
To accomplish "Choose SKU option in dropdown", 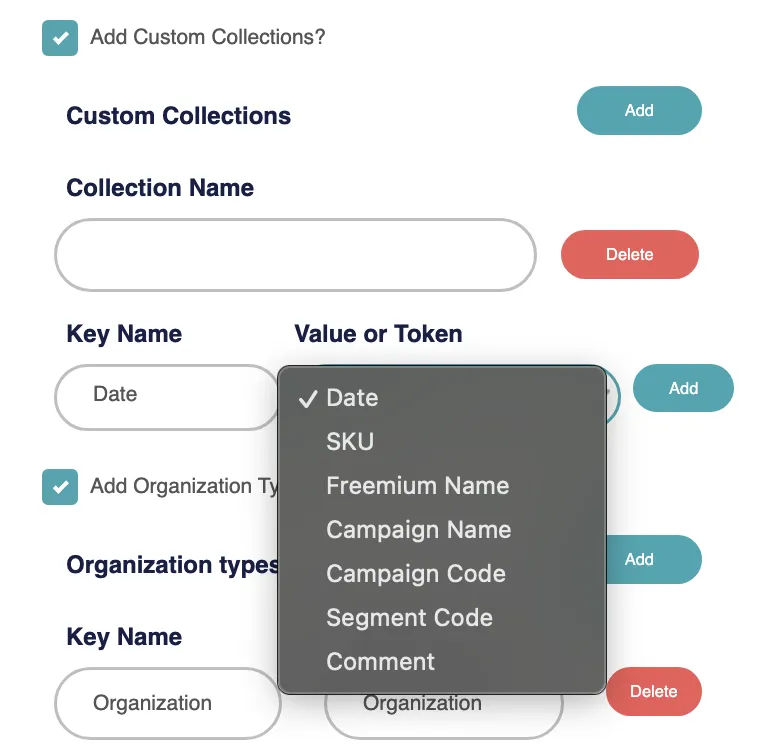I will point(350,442).
